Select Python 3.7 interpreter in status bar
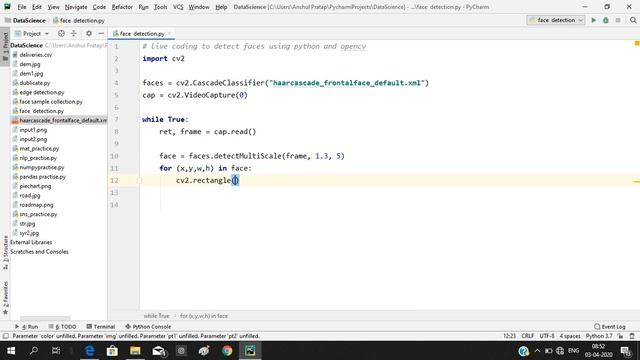 coord(599,336)
